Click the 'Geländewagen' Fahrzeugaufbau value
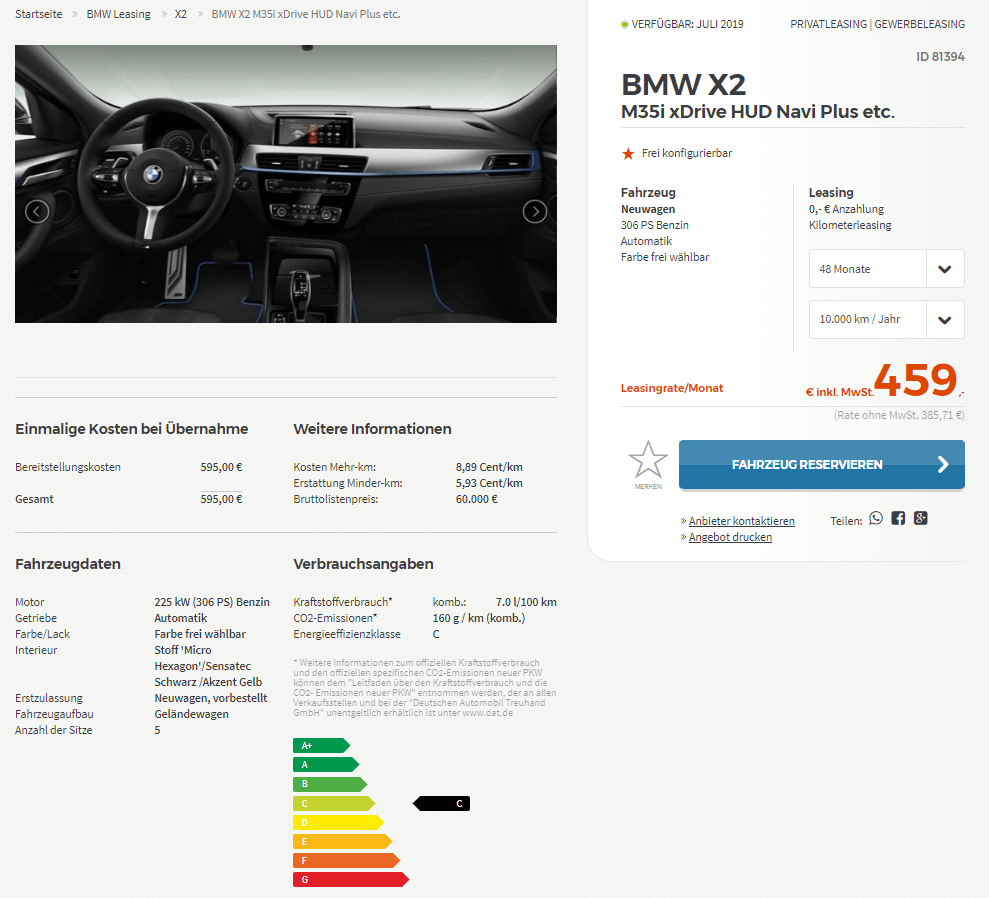 click(x=192, y=714)
